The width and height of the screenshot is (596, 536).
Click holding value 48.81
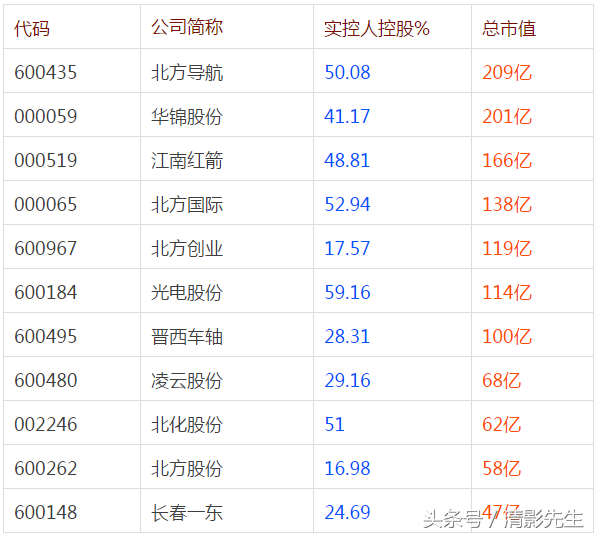[347, 160]
